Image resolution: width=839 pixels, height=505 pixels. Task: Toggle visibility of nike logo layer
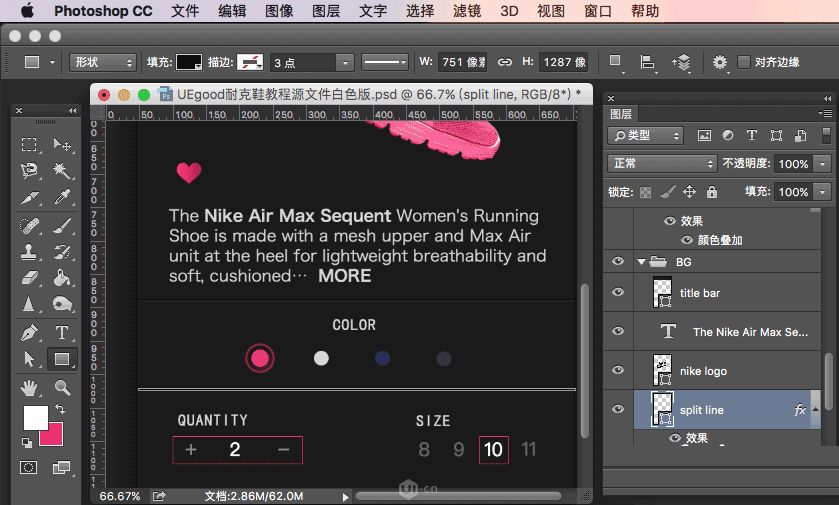(618, 370)
